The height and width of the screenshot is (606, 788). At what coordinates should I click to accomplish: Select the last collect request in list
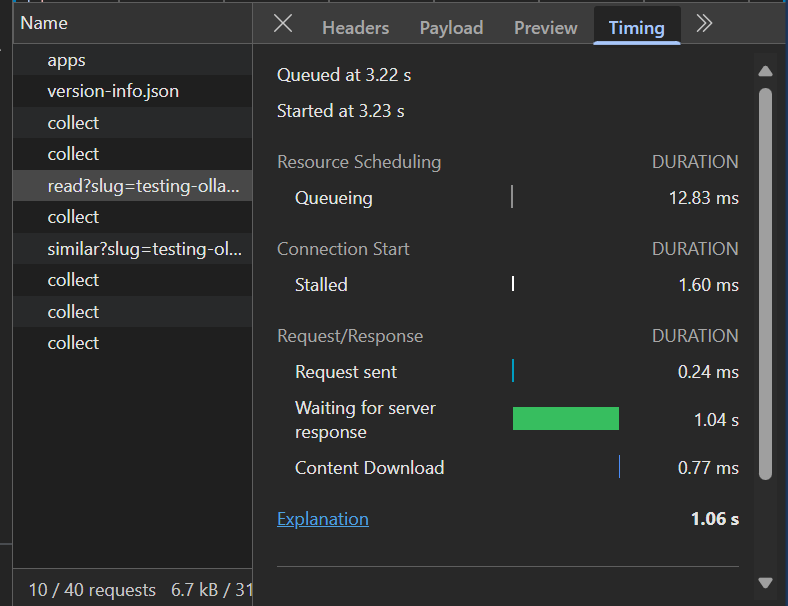[x=73, y=343]
